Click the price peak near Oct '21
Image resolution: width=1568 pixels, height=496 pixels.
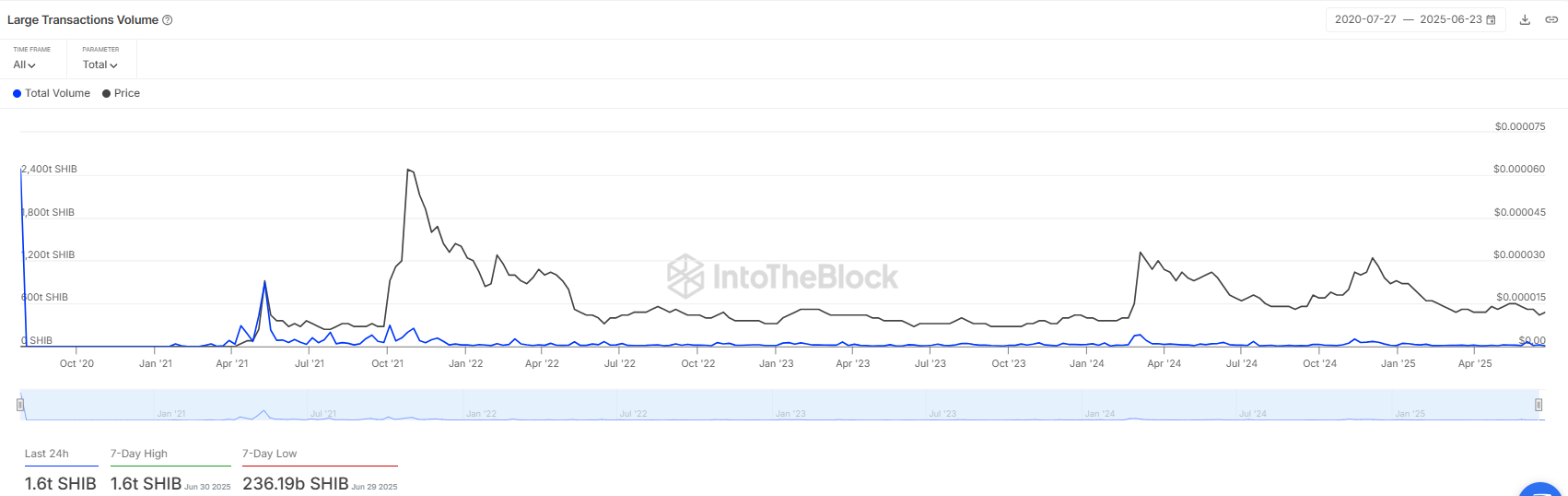(408, 171)
